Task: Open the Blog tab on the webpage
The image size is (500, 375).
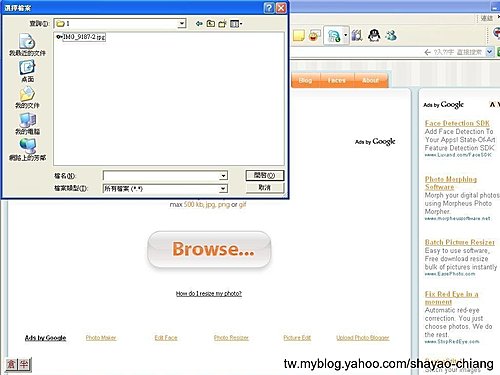Action: (305, 80)
